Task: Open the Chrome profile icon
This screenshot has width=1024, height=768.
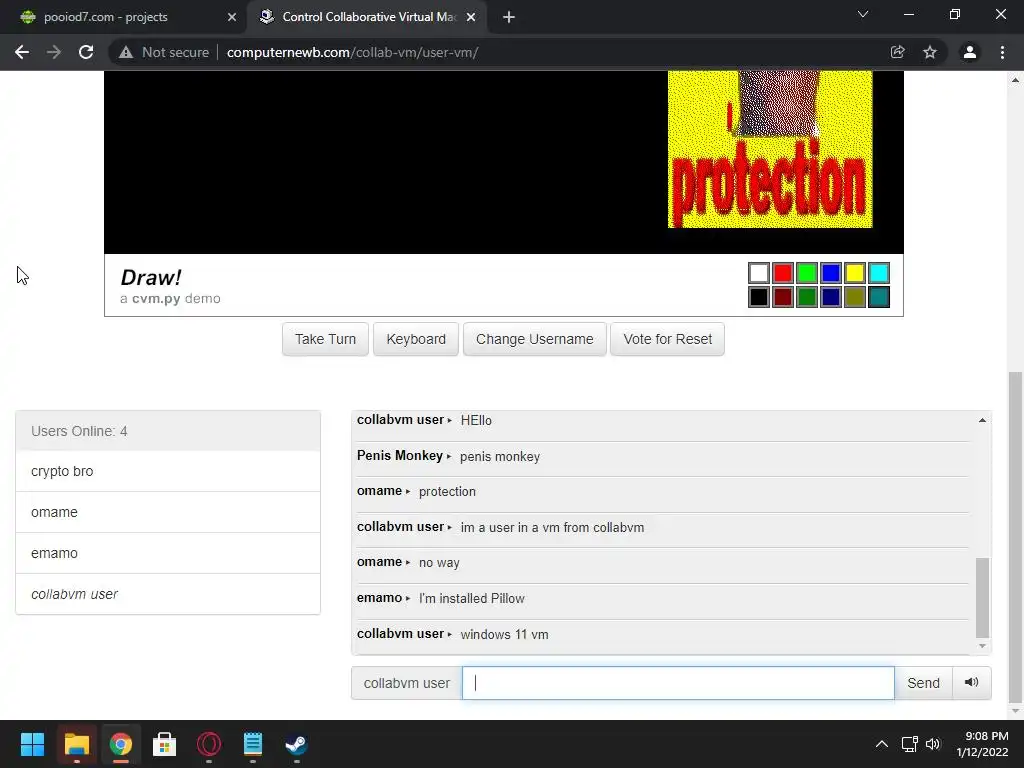Action: click(x=970, y=52)
